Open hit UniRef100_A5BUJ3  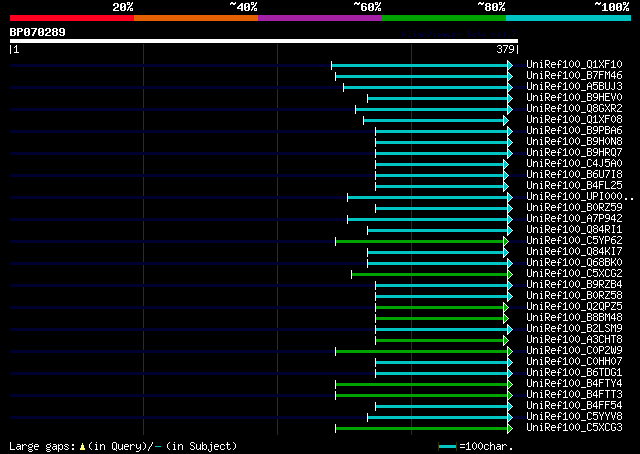tap(574, 87)
